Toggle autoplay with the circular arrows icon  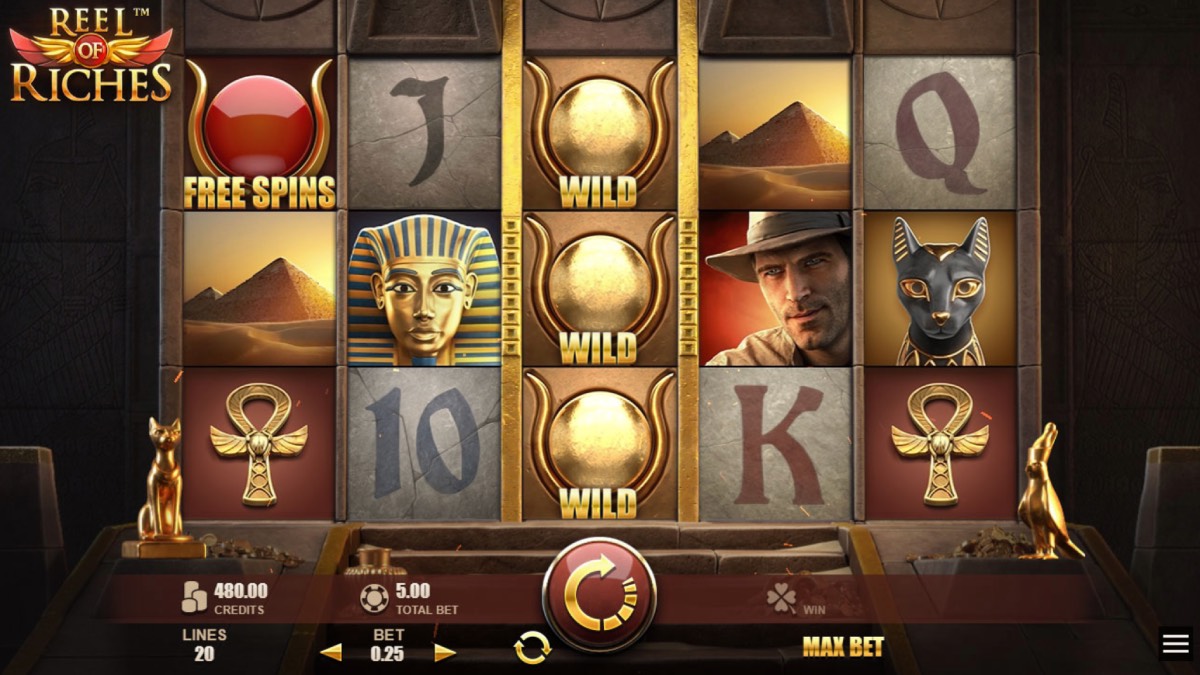click(532, 648)
